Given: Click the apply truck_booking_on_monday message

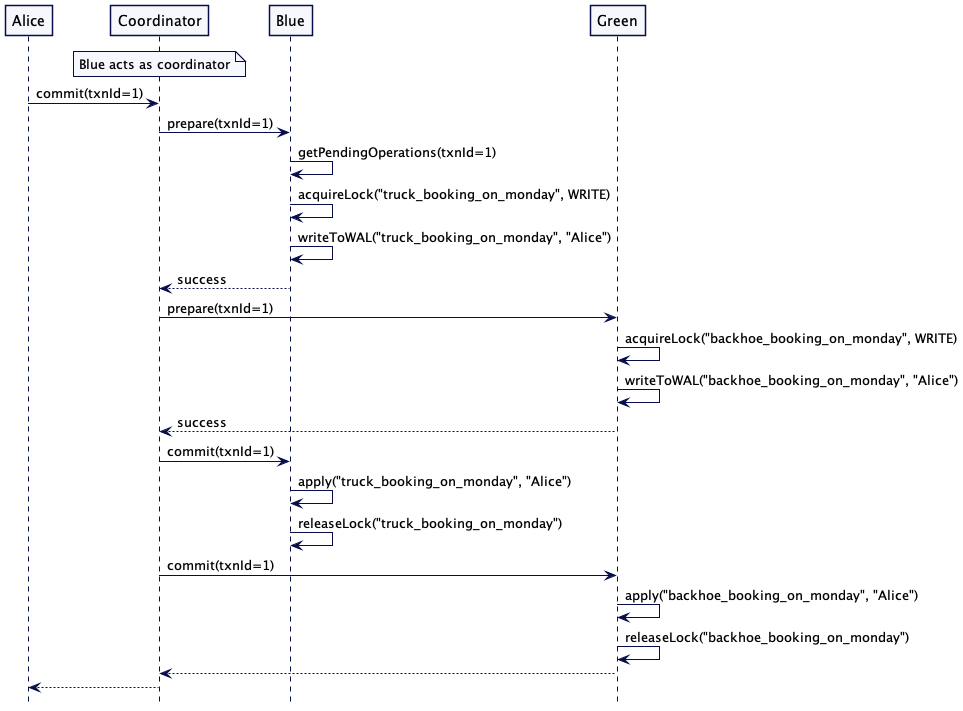Looking at the screenshot, I should pos(434,482).
